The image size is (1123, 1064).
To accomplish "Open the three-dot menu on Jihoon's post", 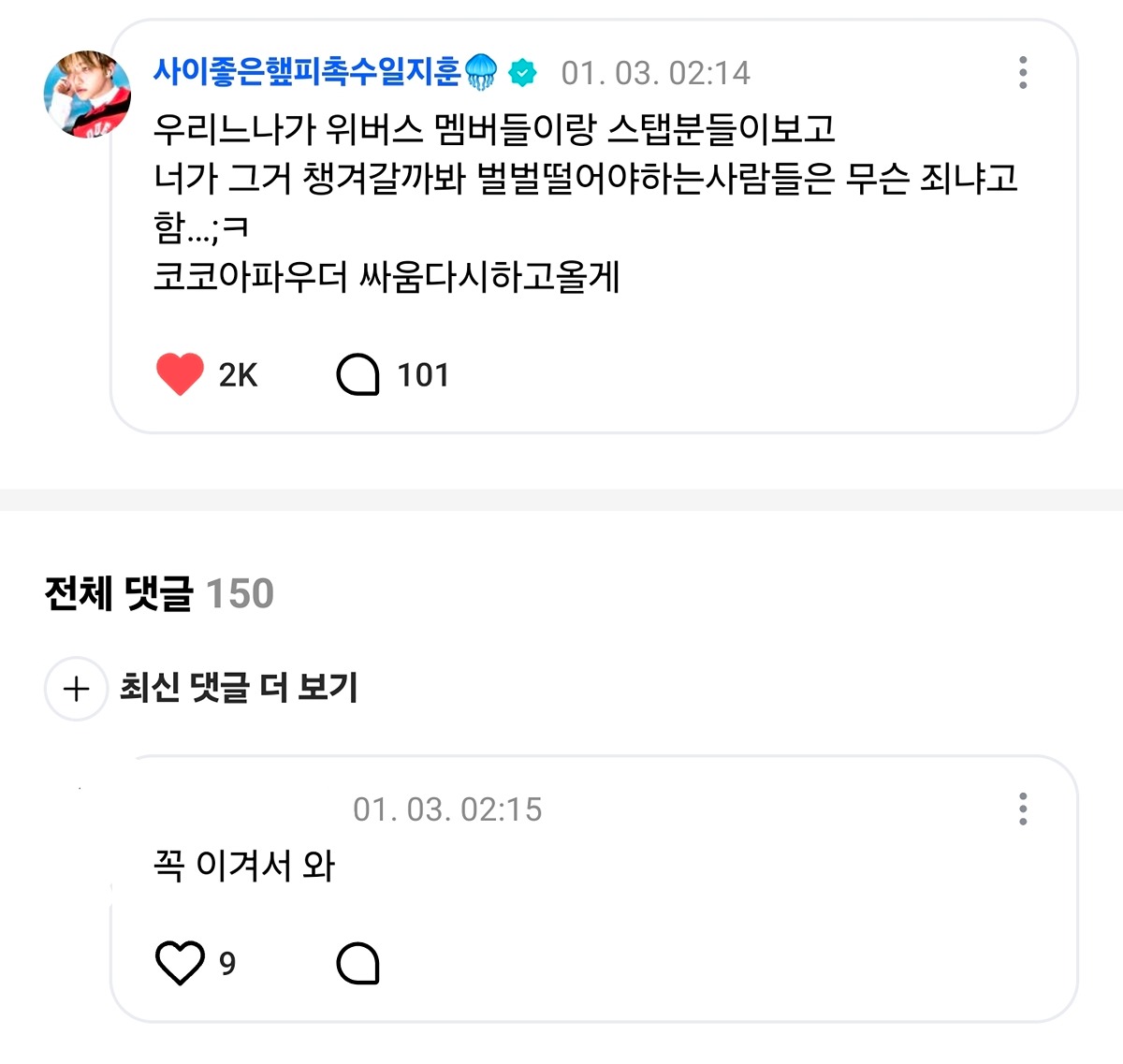I will point(1023,73).
